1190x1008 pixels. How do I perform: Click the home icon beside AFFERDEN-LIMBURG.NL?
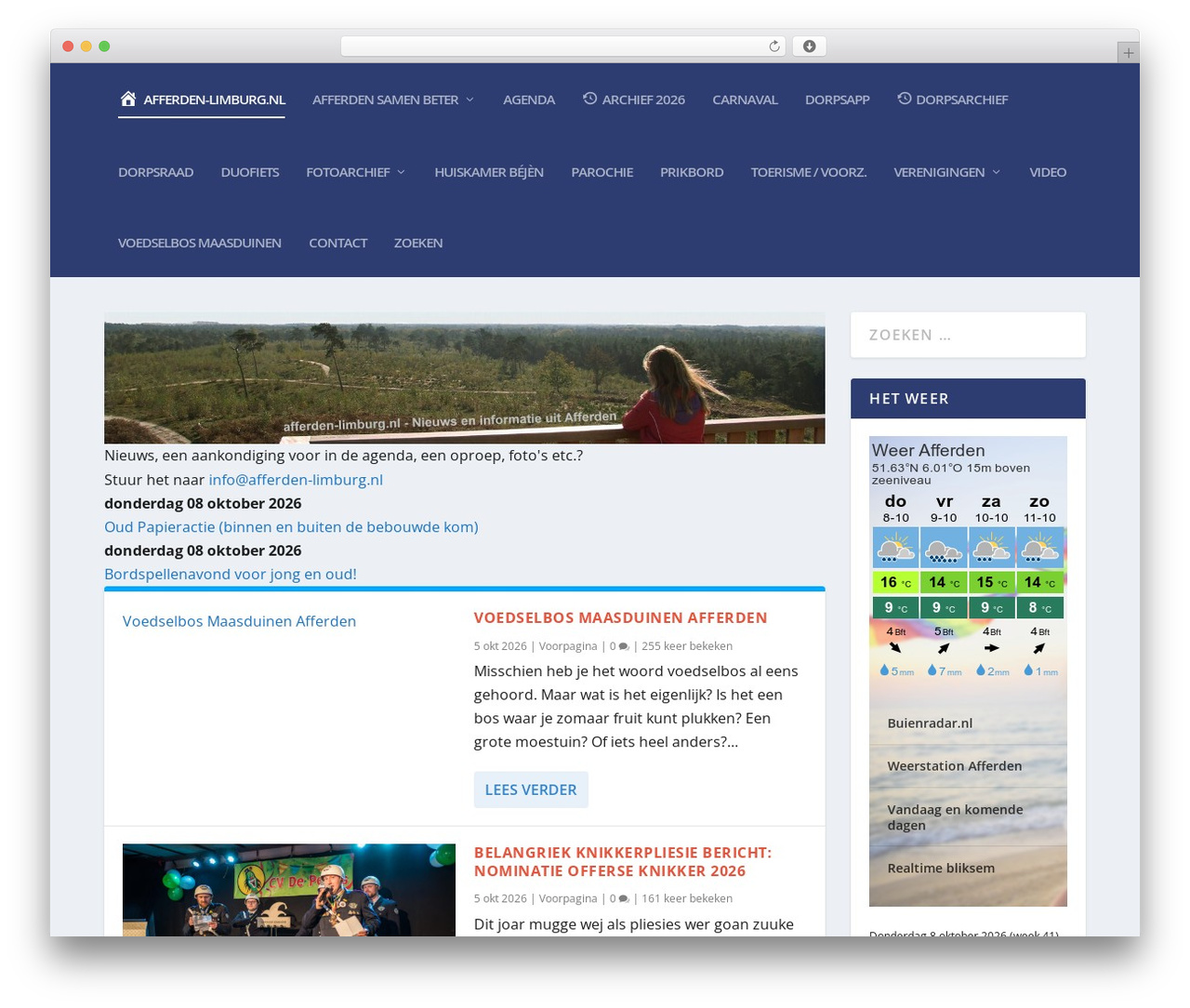(128, 99)
